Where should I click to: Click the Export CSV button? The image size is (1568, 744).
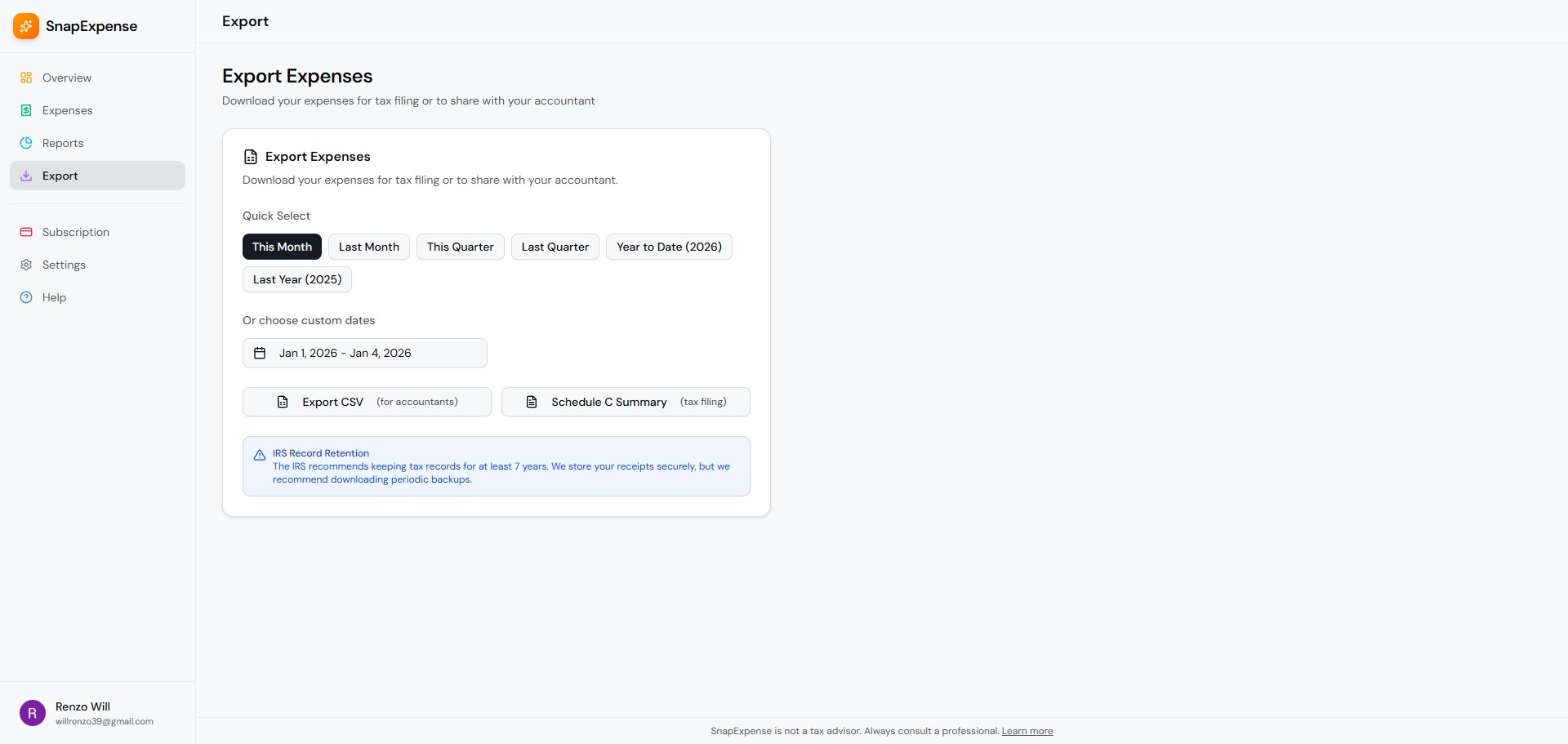[x=366, y=401]
